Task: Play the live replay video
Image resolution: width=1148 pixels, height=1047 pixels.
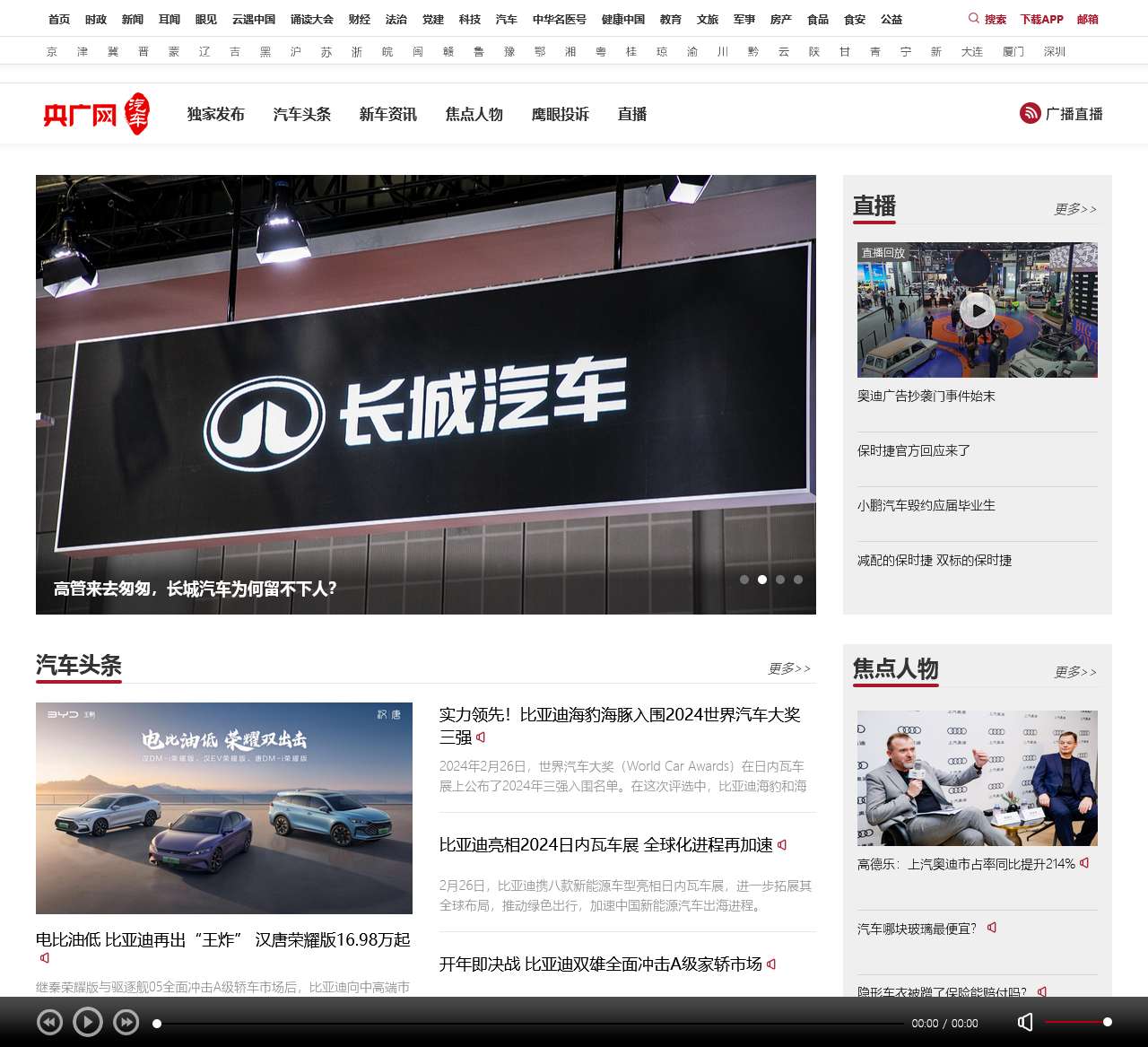Action: [x=977, y=310]
